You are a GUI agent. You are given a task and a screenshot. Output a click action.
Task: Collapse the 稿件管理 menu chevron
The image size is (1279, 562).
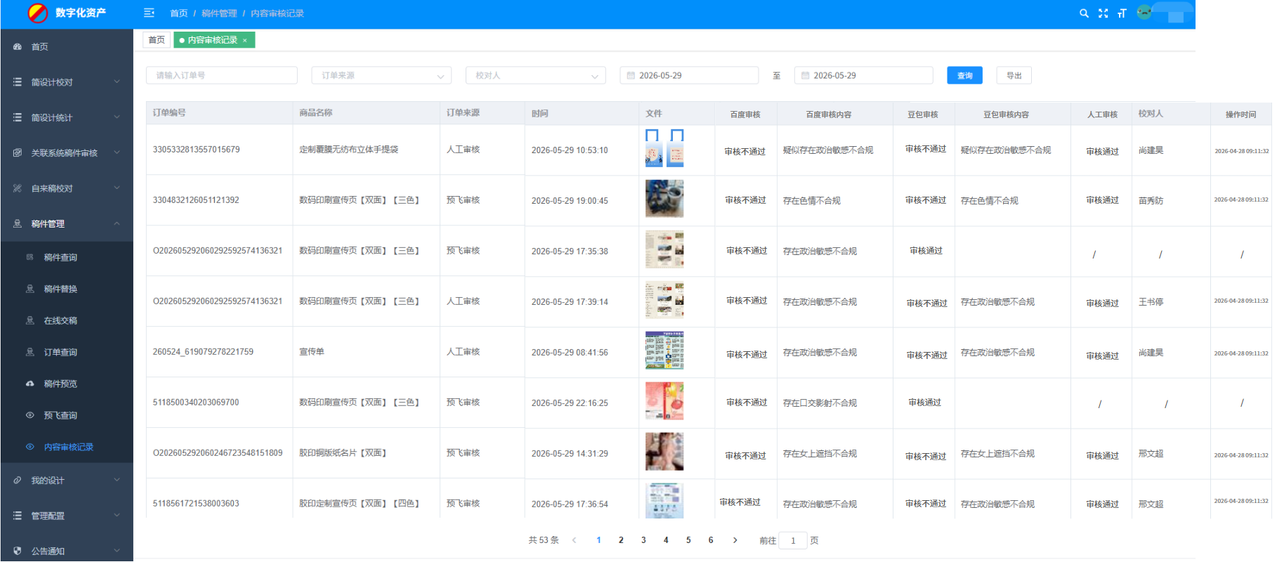[x=117, y=224]
